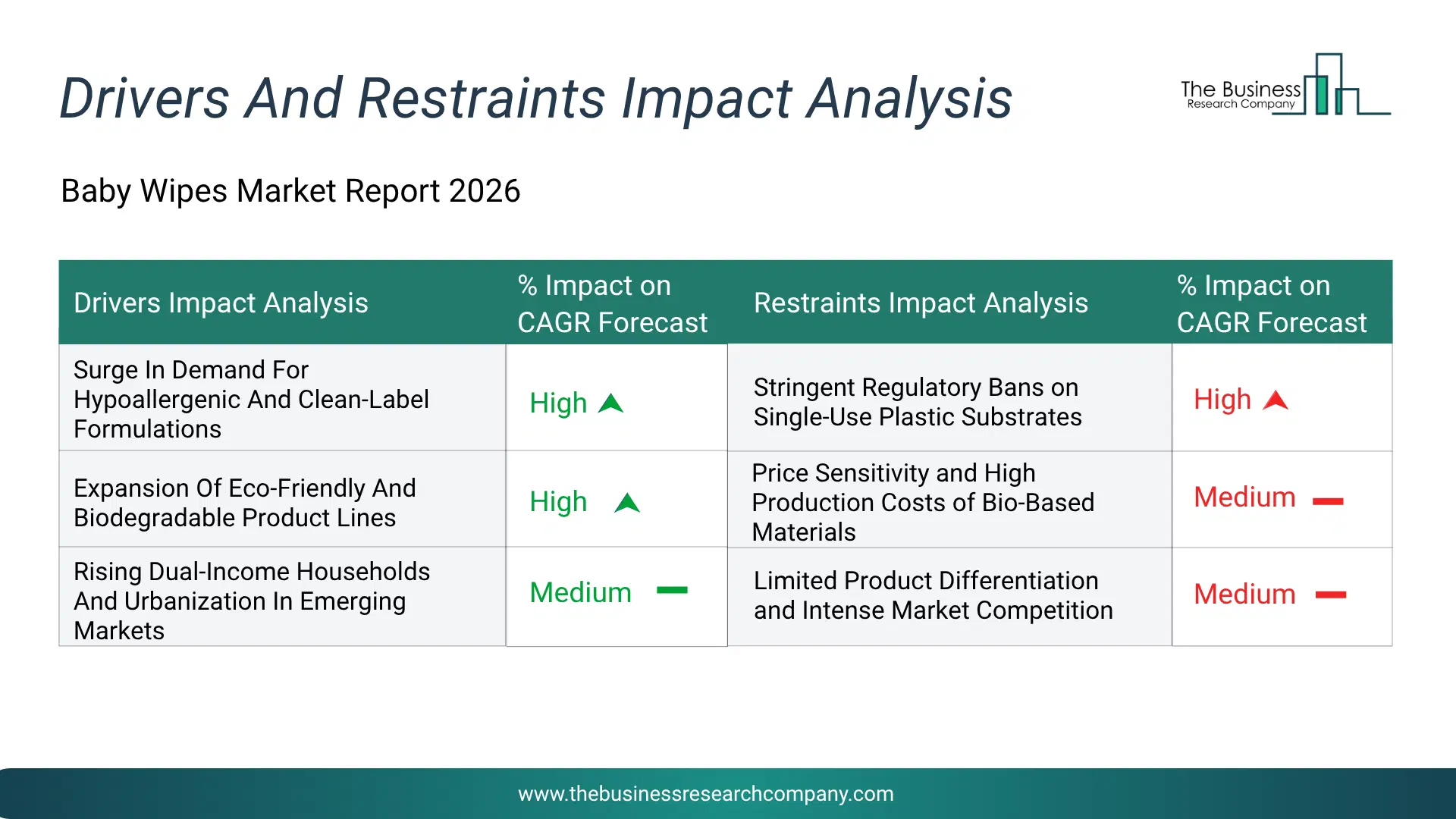
Task: Click green 'High' text in Eco-Friendly row
Action: tap(558, 501)
